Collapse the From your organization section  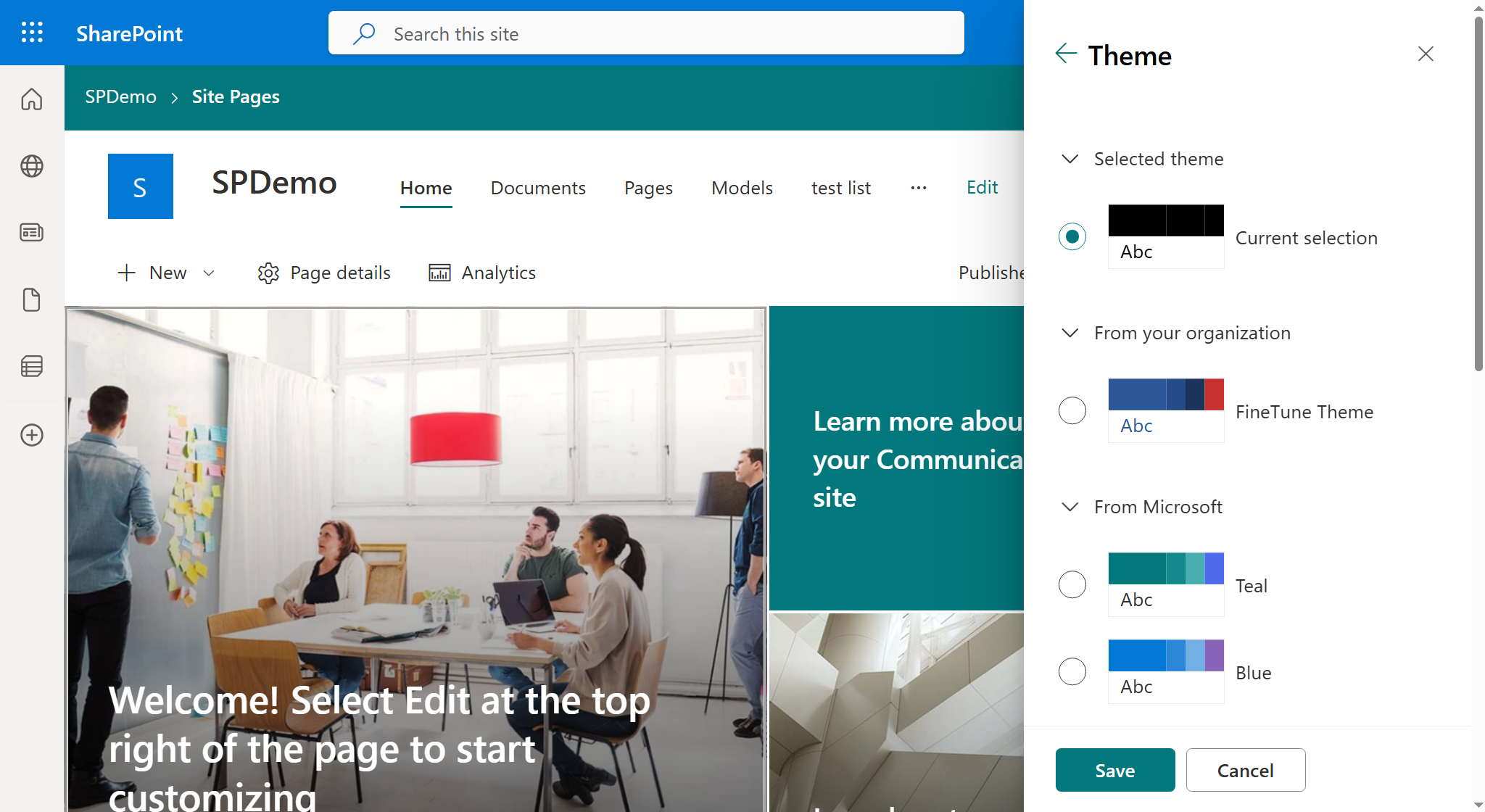point(1070,333)
